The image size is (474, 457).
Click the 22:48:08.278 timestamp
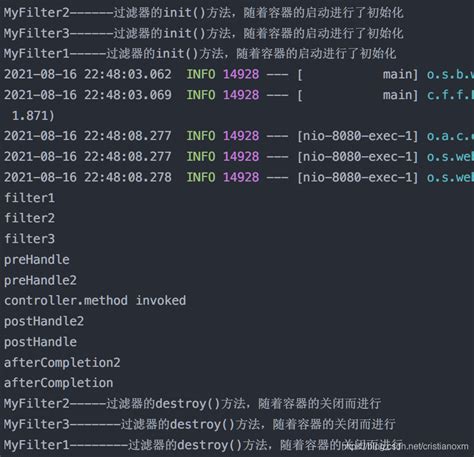[x=128, y=177]
